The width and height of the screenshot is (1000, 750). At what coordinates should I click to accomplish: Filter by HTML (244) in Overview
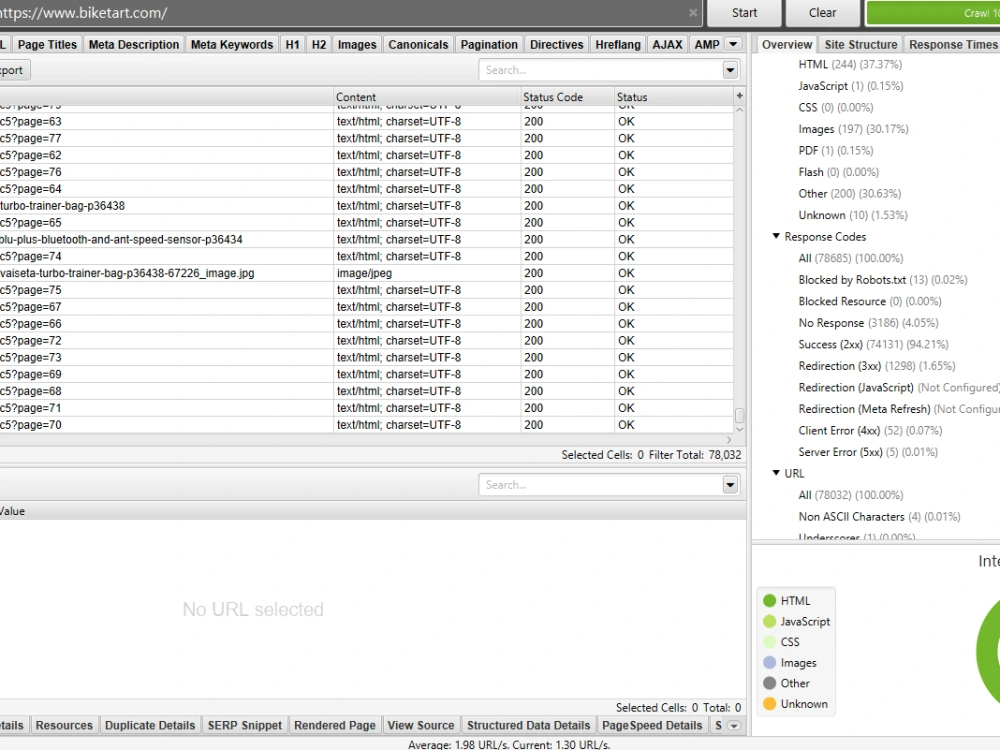click(x=850, y=64)
